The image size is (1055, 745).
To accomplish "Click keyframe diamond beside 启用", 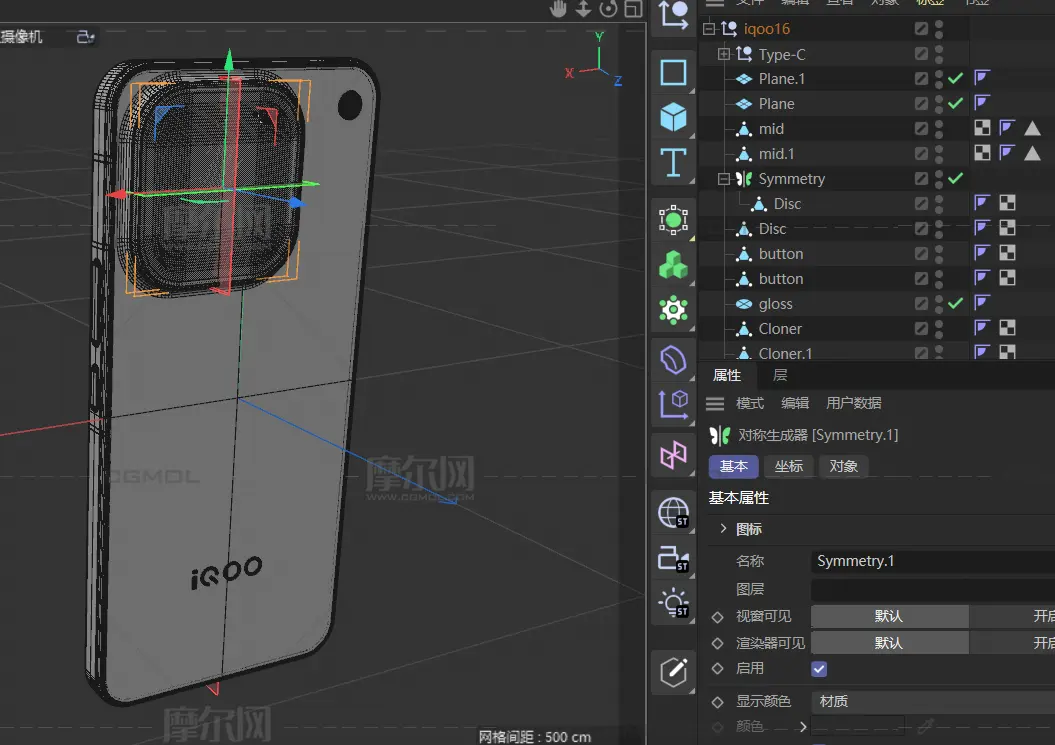I will pyautogui.click(x=717, y=669).
